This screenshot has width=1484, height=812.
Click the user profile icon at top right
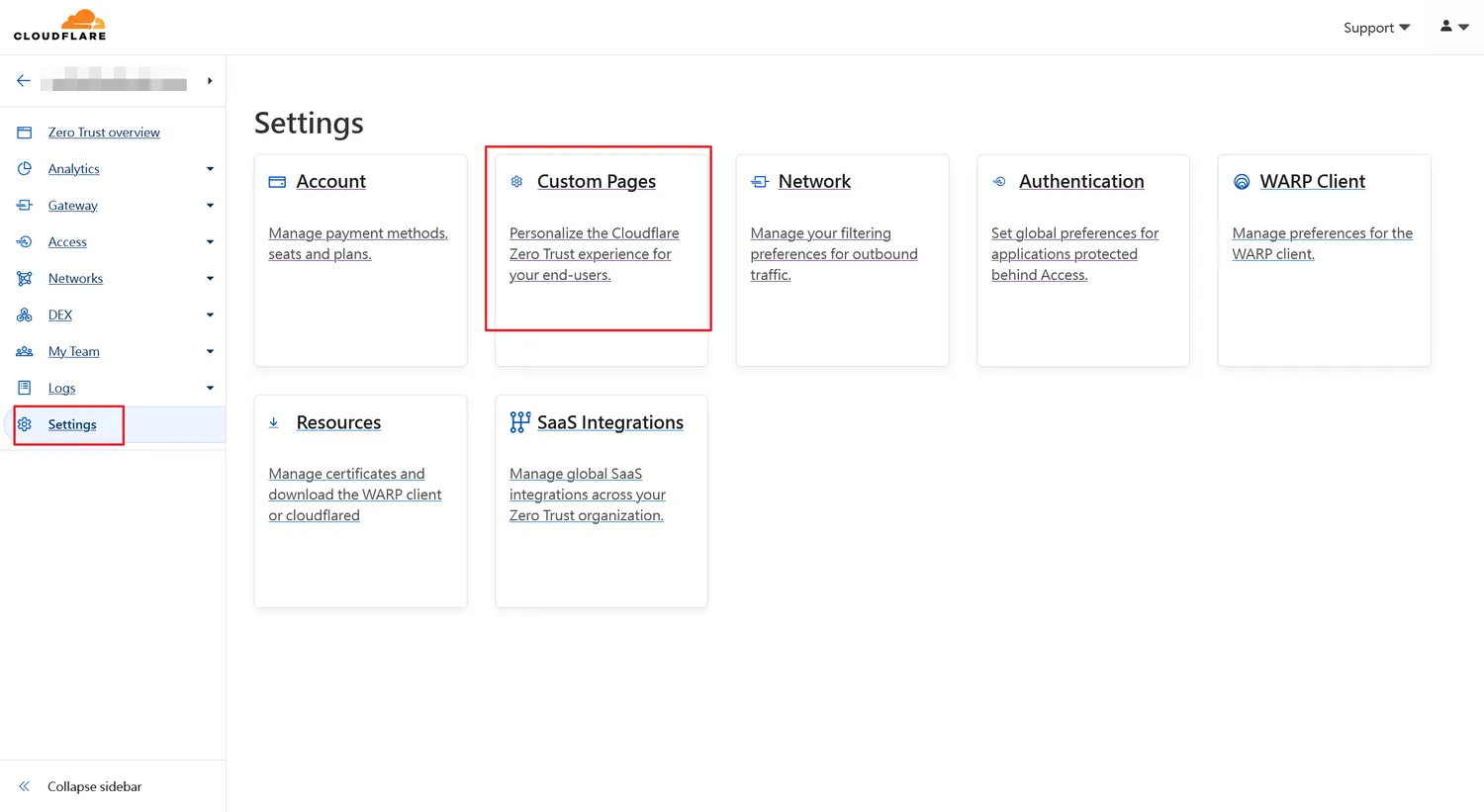(x=1446, y=27)
